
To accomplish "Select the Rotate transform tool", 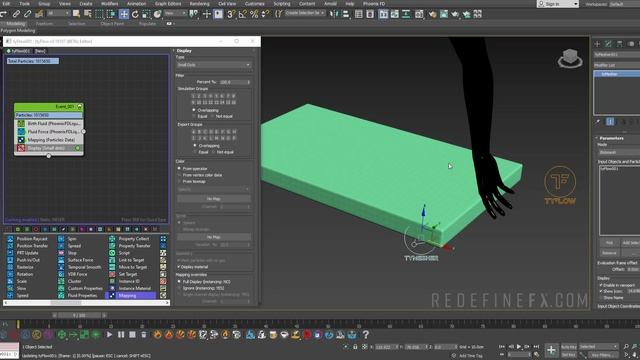I will point(135,14).
